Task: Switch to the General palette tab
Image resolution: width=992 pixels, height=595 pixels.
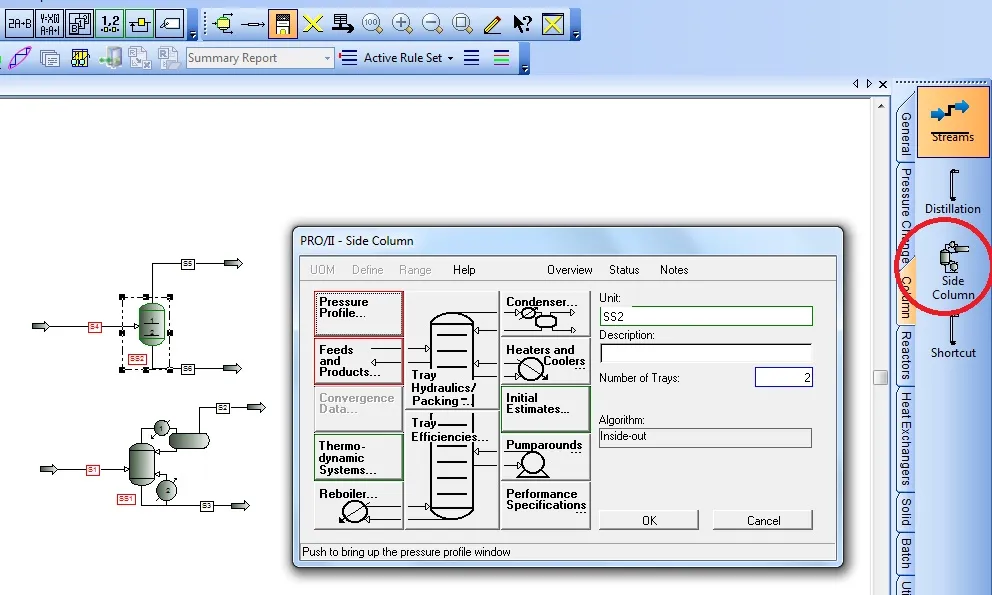Action: pos(906,133)
